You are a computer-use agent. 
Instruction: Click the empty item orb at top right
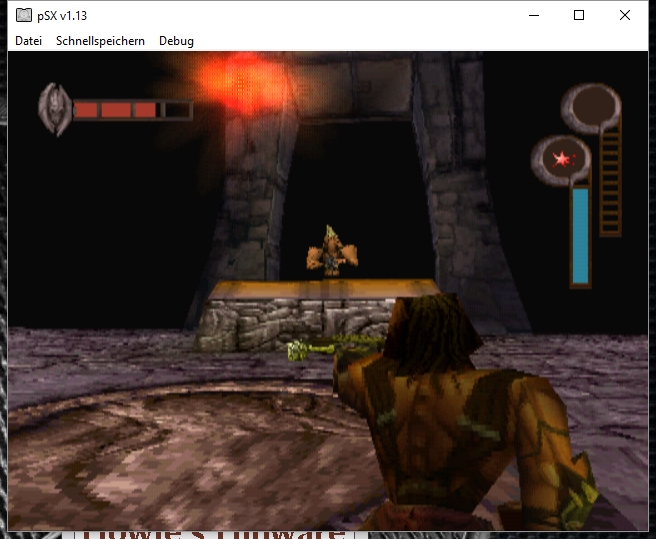coord(592,107)
